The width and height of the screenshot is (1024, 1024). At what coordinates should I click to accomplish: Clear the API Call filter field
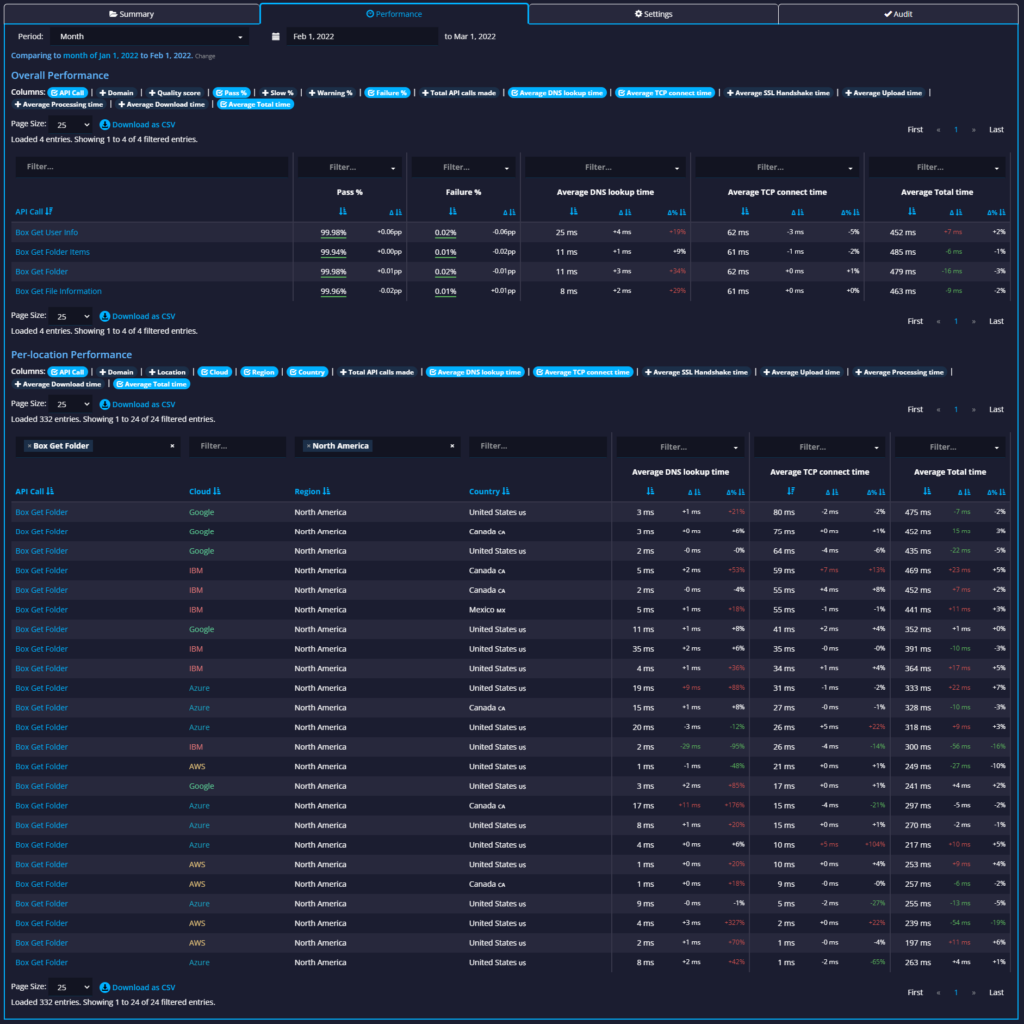pos(172,446)
